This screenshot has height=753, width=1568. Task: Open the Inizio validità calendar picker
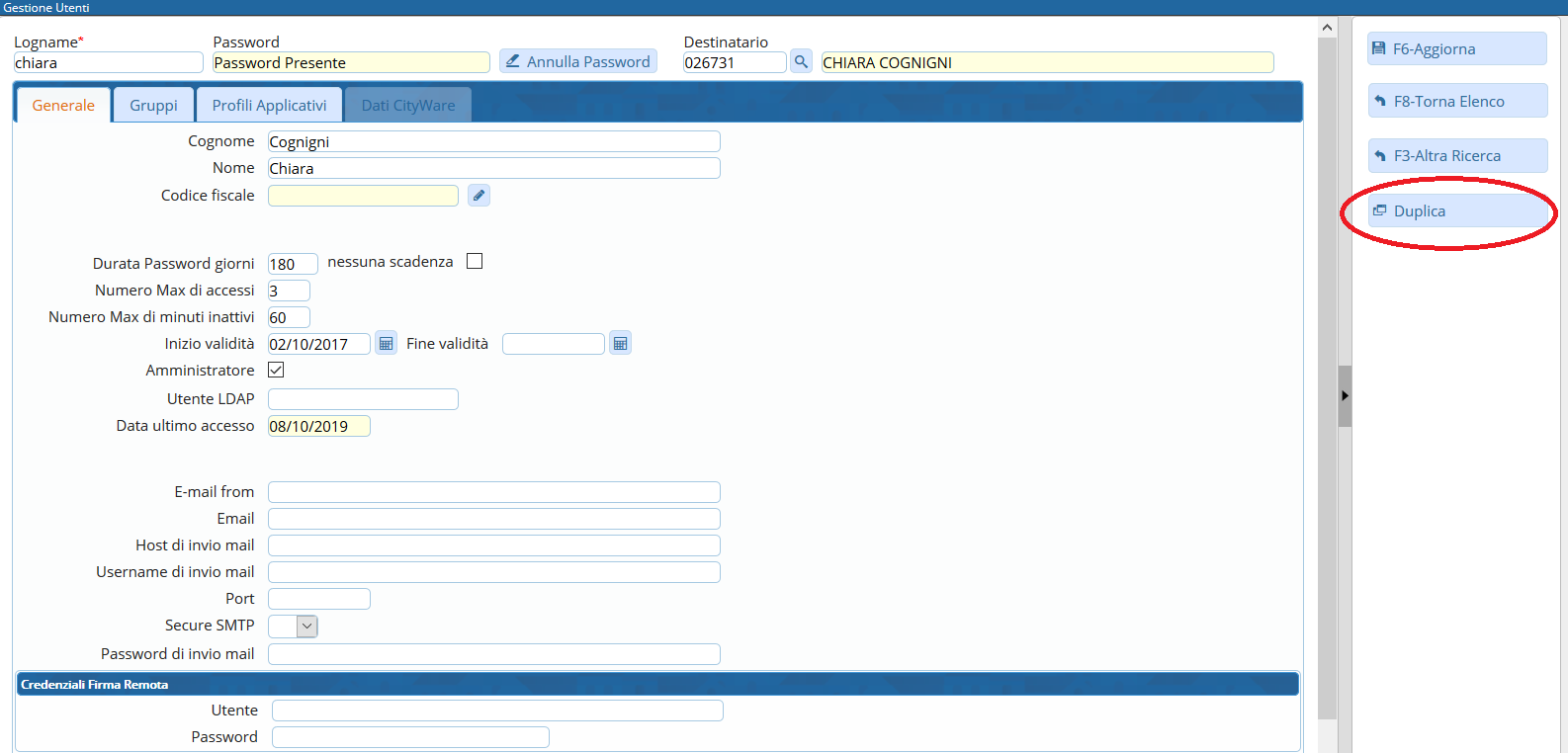386,344
